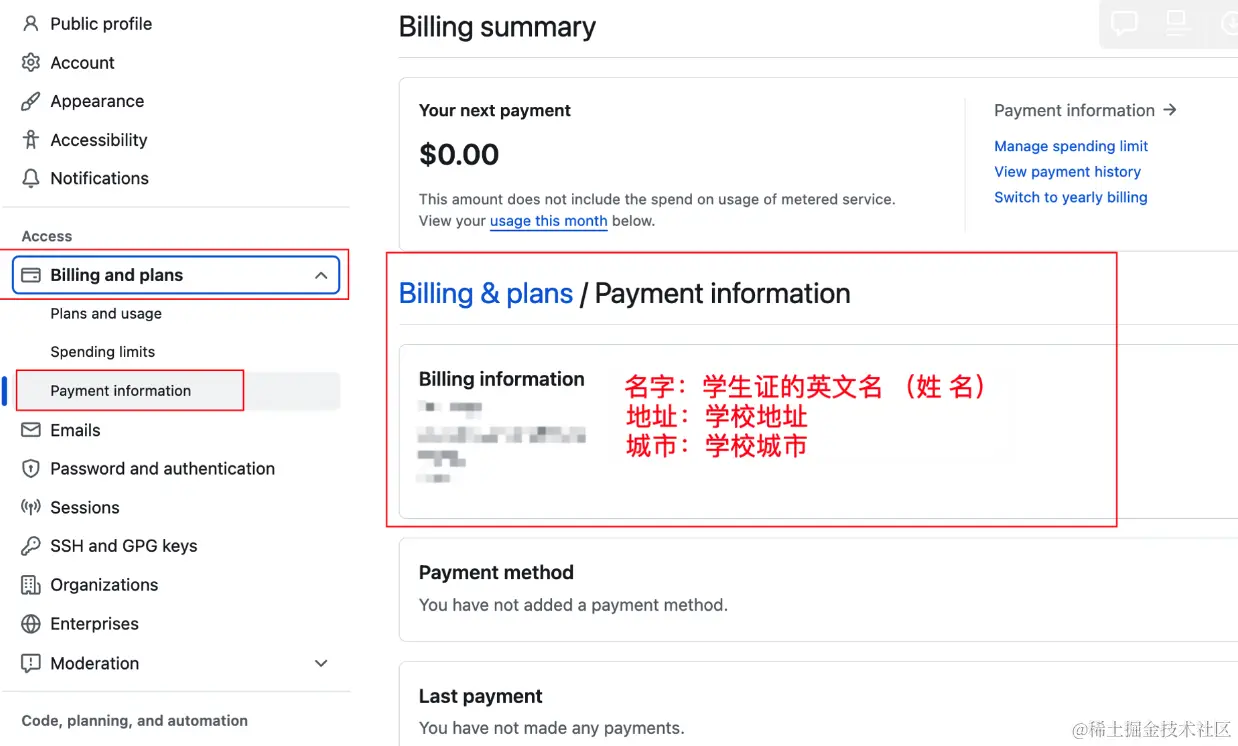Collapse the Billing and plans chevron
Image resolution: width=1238 pixels, height=746 pixels.
(x=320, y=275)
